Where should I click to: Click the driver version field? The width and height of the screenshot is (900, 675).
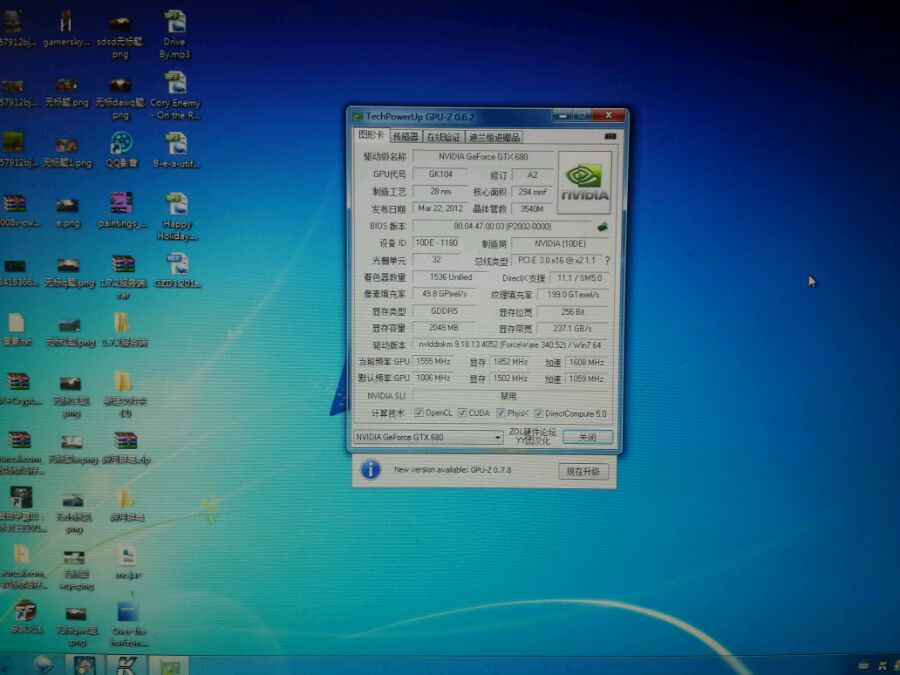[510, 345]
